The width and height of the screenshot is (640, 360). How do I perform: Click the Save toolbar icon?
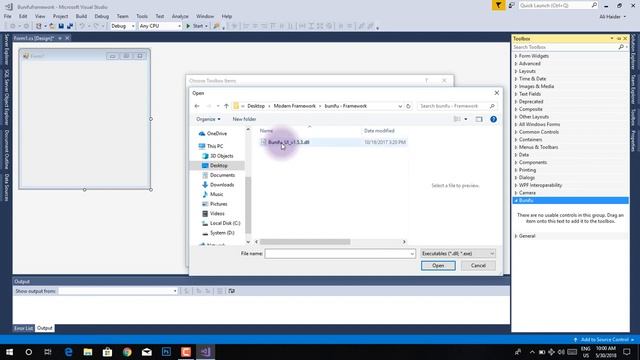[x=61, y=26]
